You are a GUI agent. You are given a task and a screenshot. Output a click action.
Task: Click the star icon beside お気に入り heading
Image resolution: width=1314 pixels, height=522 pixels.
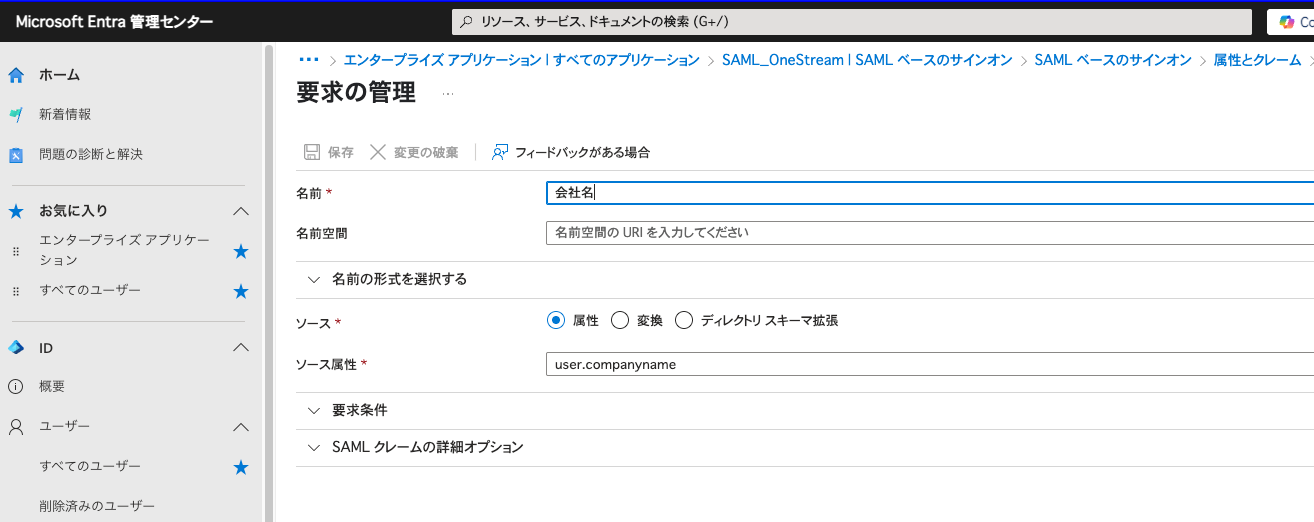coord(16,211)
